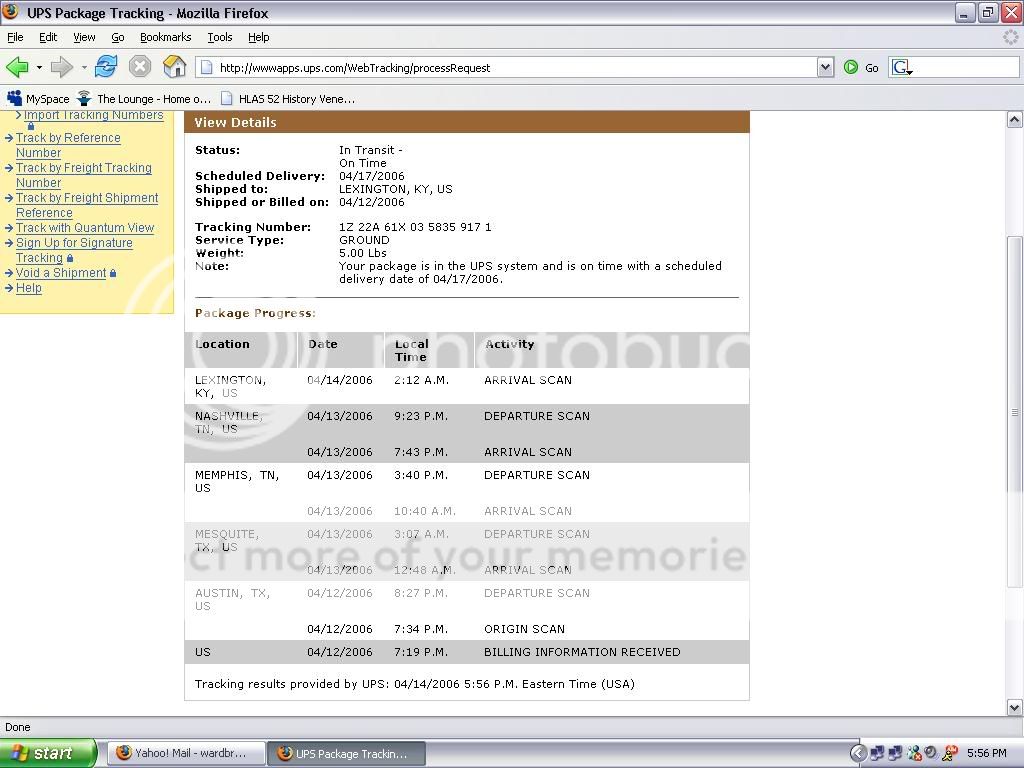Click Track with Quantum View link
The width and height of the screenshot is (1024, 768).
85,228
